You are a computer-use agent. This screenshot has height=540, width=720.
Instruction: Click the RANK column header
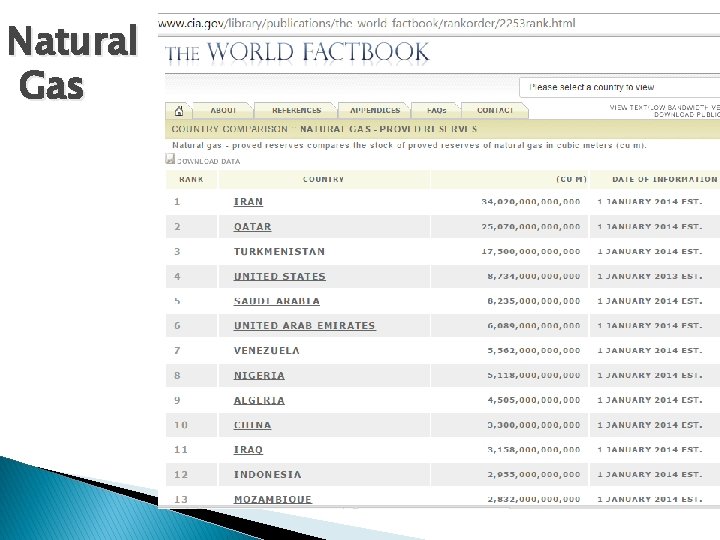pyautogui.click(x=191, y=179)
